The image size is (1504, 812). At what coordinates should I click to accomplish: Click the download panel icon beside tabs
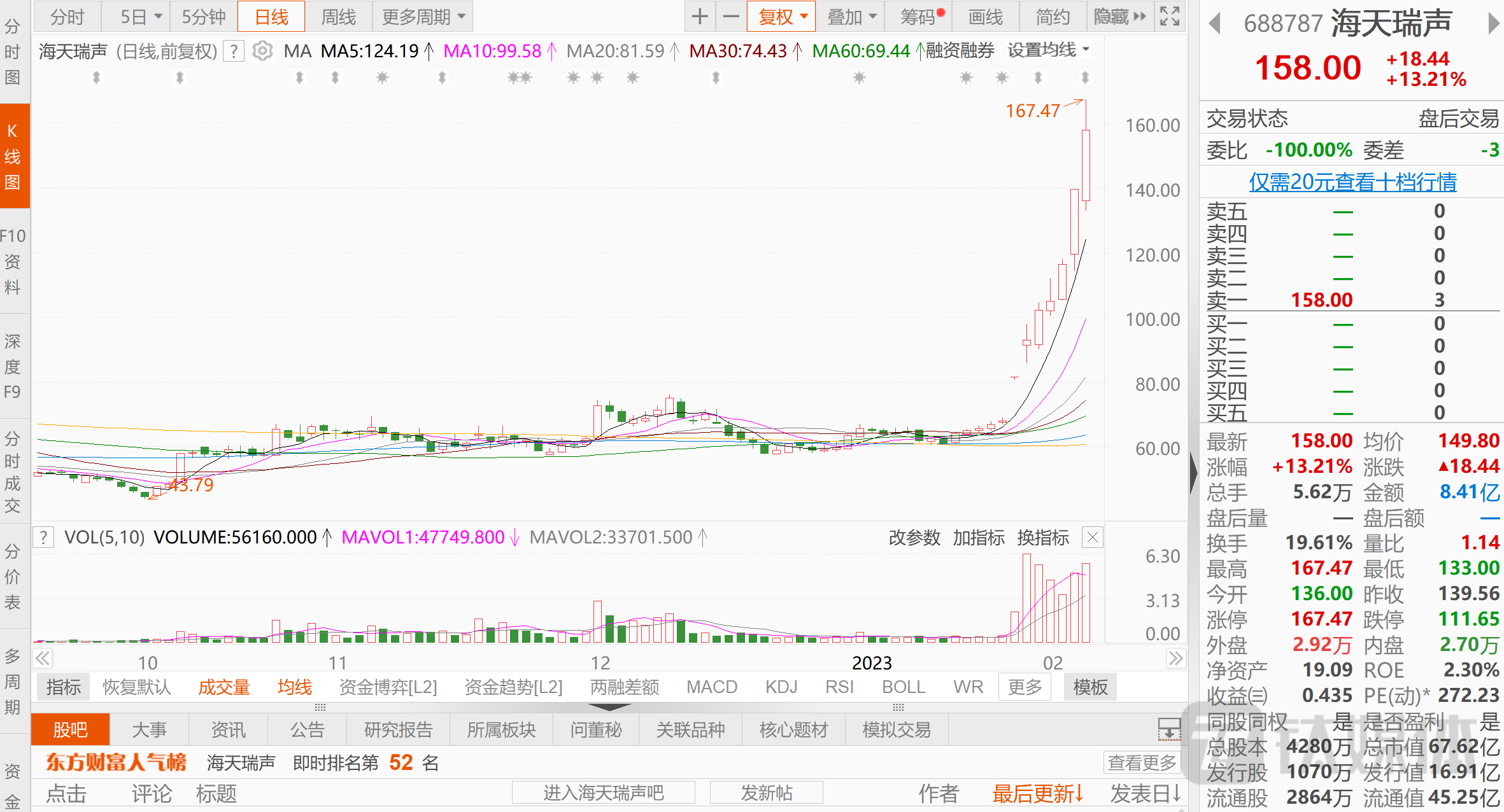pyautogui.click(x=1169, y=729)
